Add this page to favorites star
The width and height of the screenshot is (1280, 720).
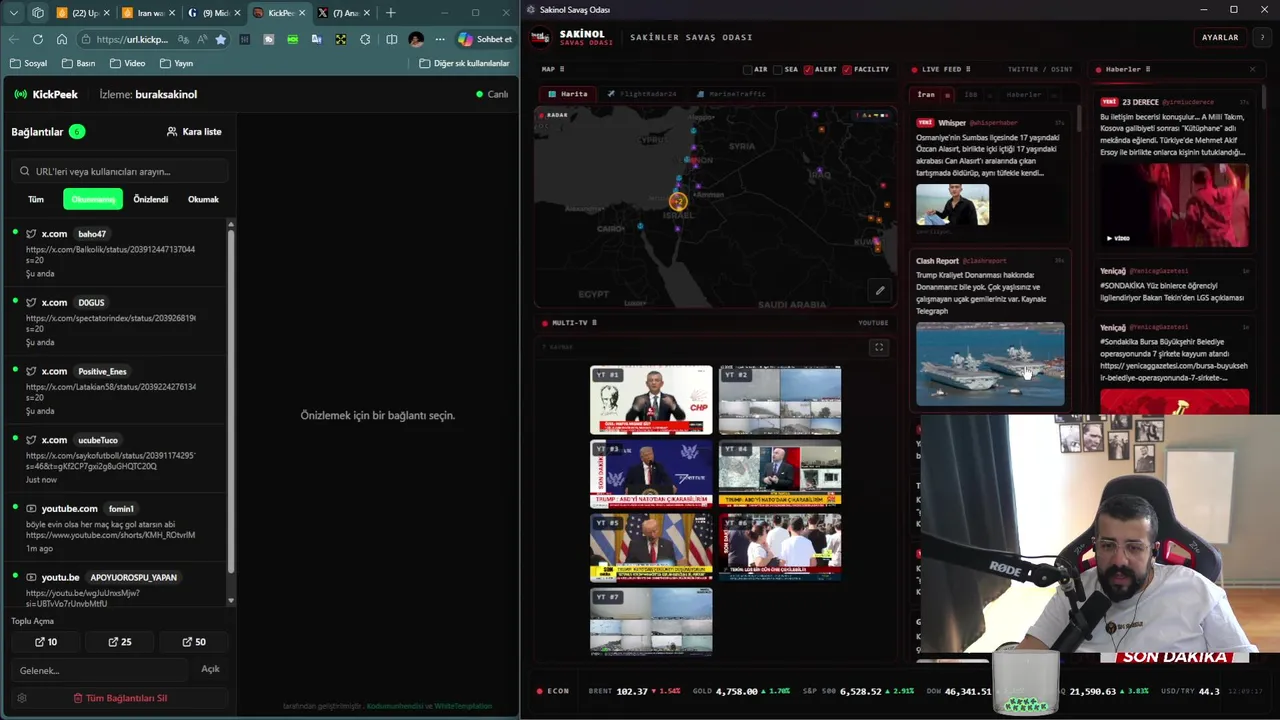point(221,39)
